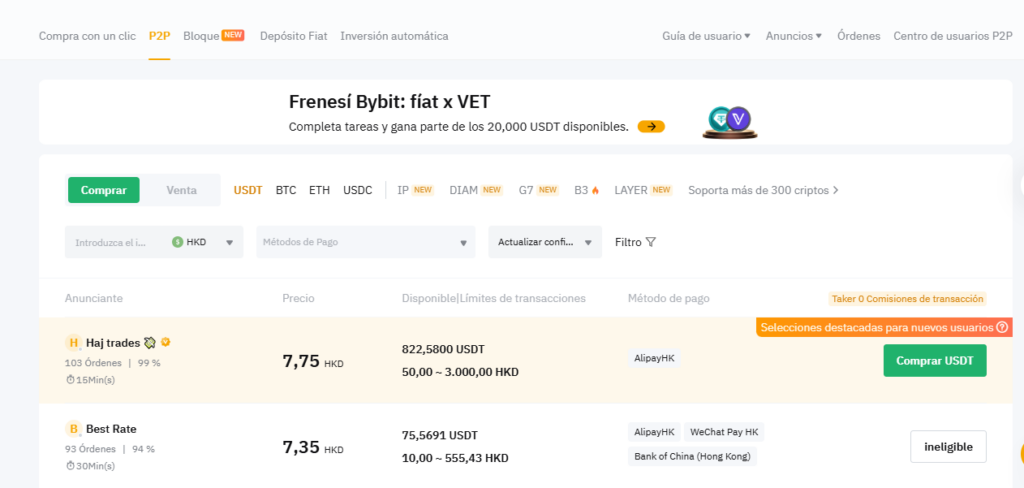
Task: Expand the Anuncios menu
Action: click(793, 36)
